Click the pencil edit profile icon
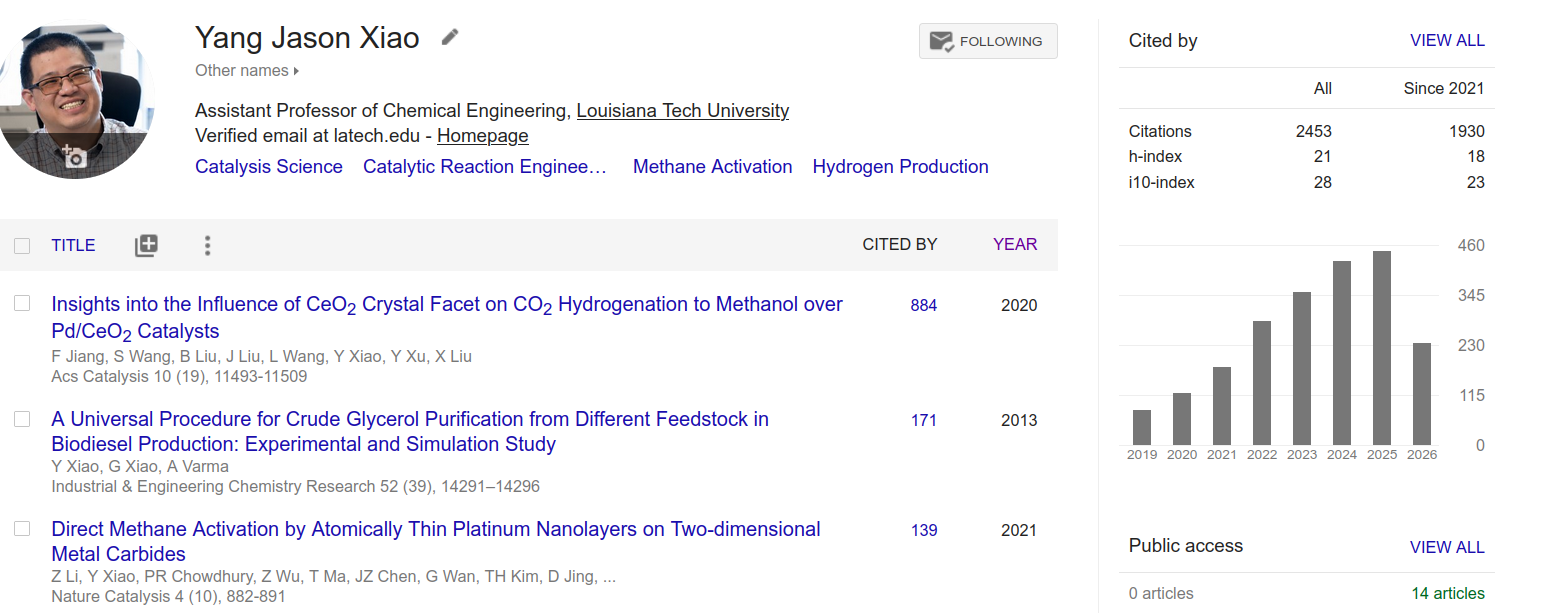Image resolution: width=1565 pixels, height=613 pixels. pyautogui.click(x=450, y=37)
